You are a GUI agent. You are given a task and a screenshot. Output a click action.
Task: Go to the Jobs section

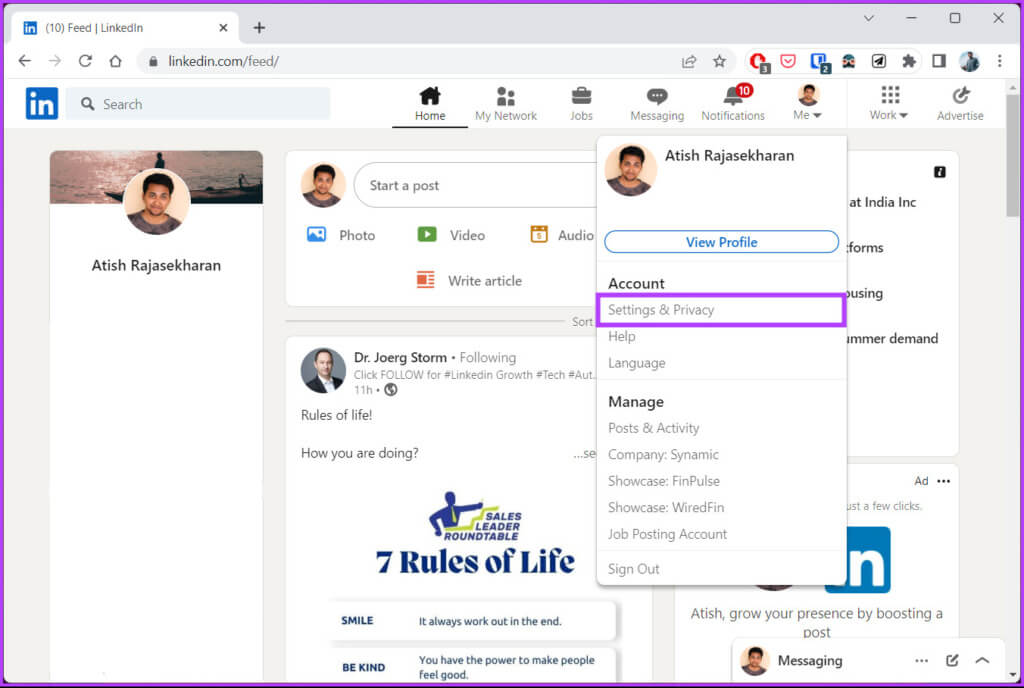(x=581, y=104)
